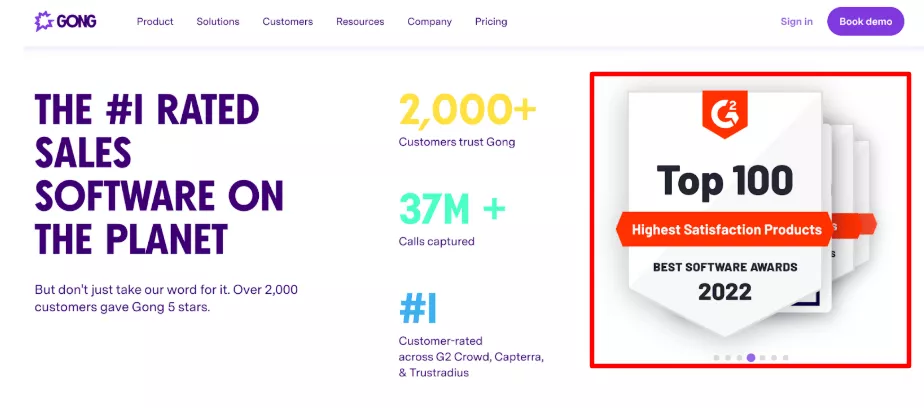Image resolution: width=924 pixels, height=408 pixels.
Task: Click the active purple carousel dot
Action: click(751, 357)
